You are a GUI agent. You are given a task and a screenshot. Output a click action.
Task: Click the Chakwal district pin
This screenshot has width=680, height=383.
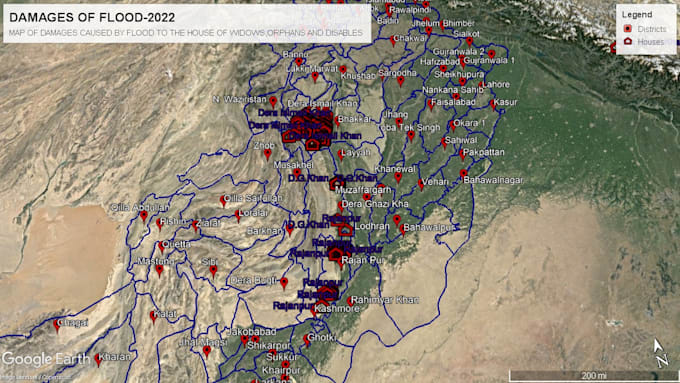click(x=393, y=40)
